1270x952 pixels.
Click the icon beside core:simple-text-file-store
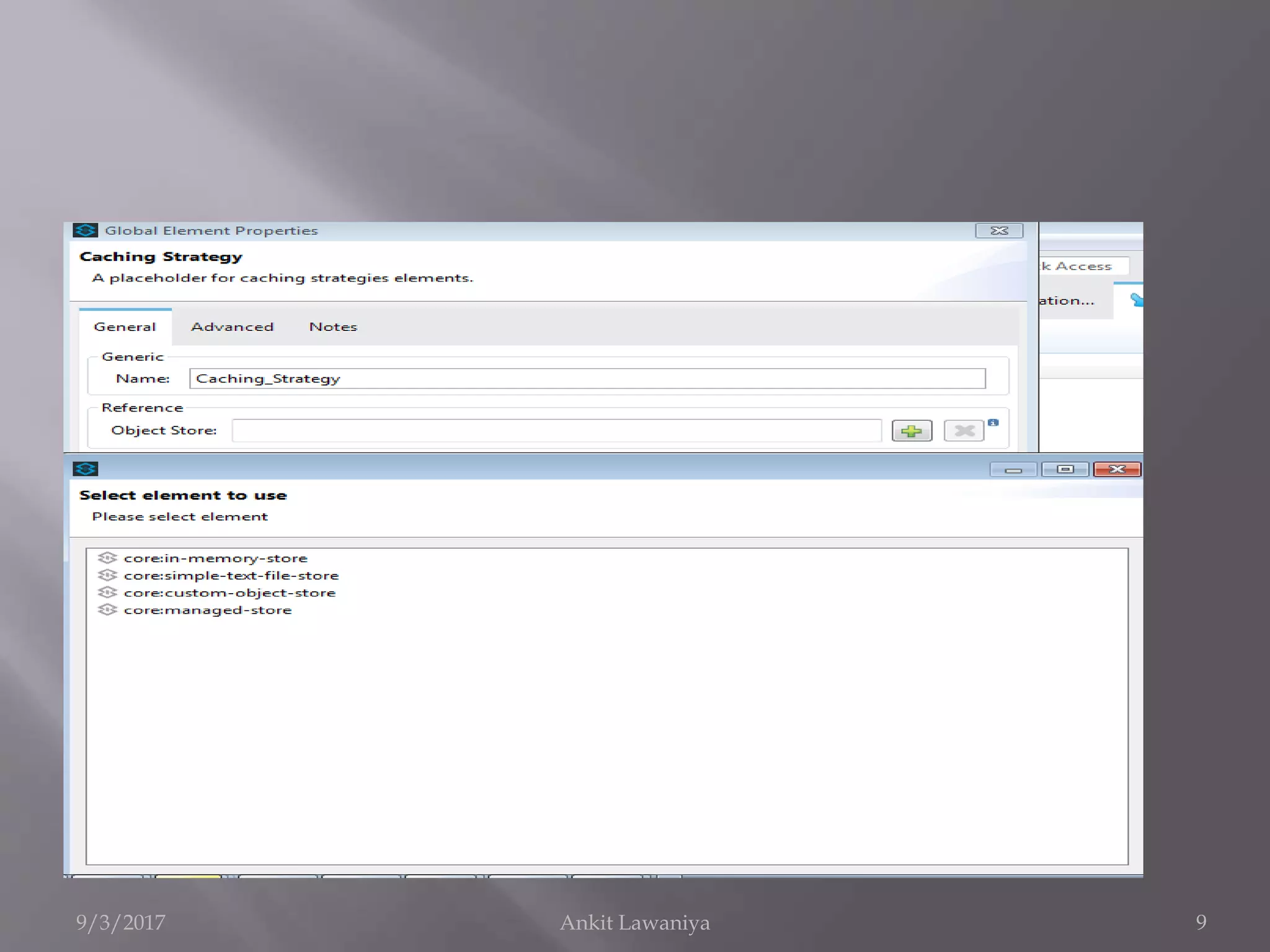pos(107,575)
